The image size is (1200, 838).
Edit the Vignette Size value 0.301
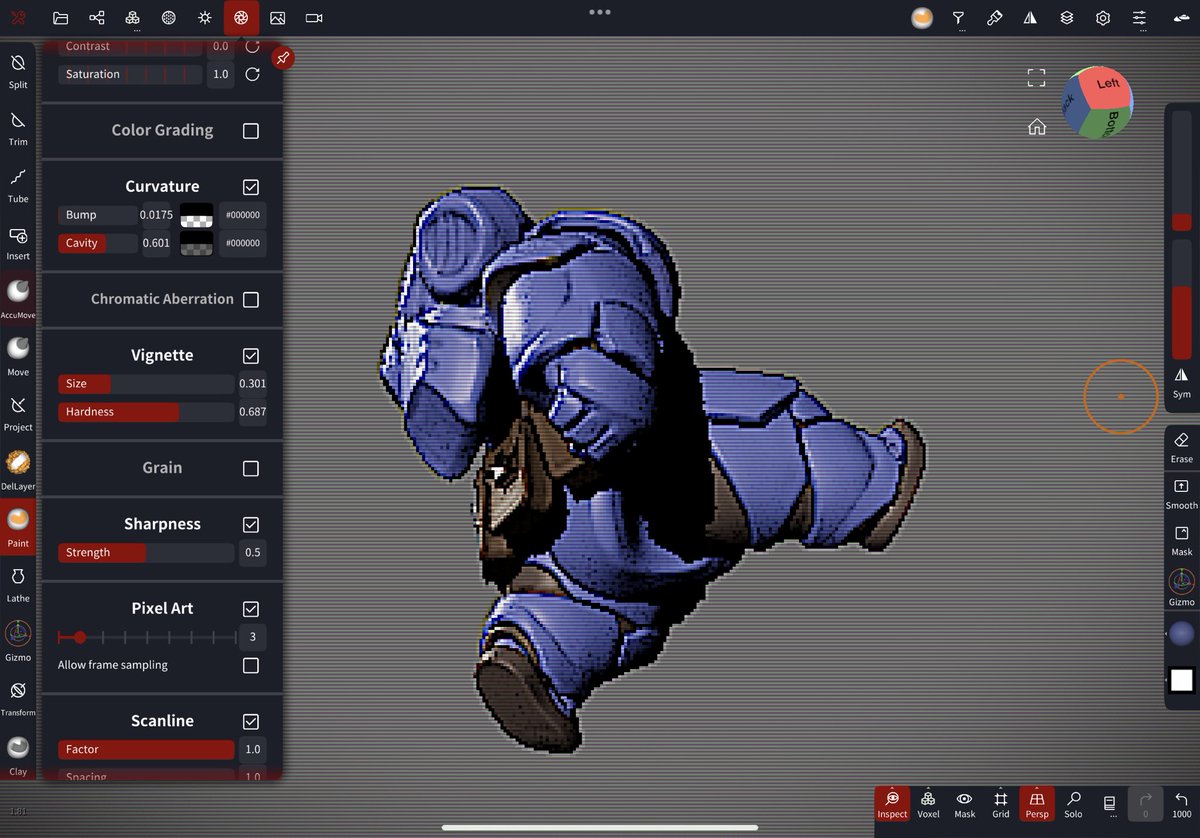[252, 384]
